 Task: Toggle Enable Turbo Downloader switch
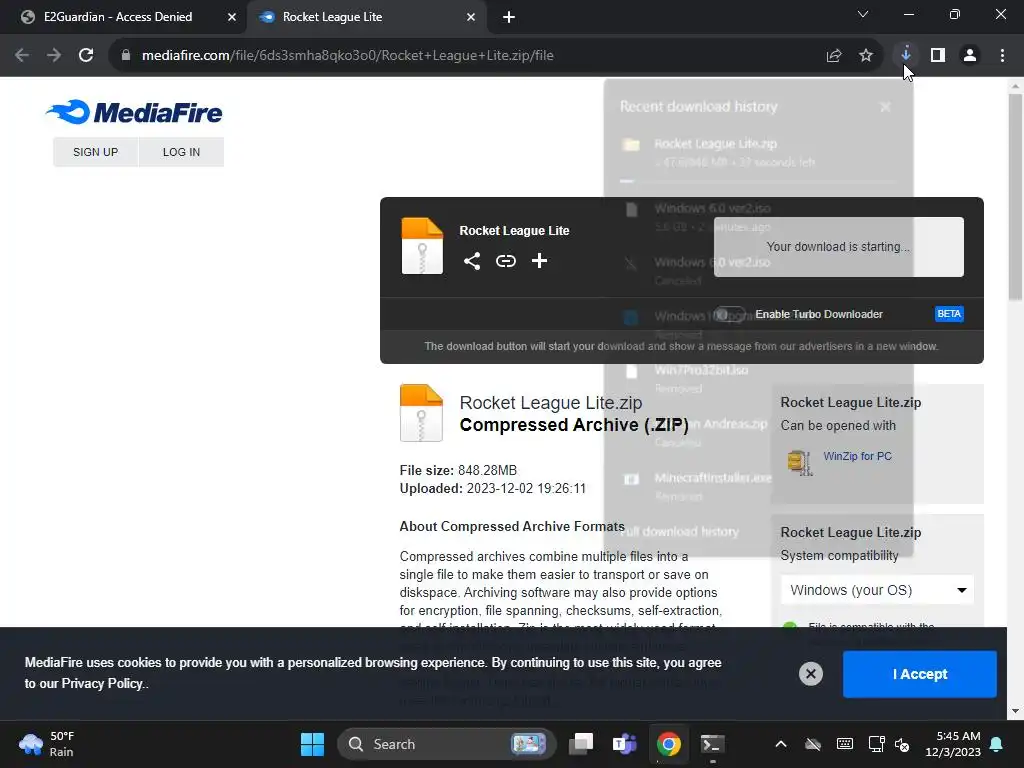point(729,314)
